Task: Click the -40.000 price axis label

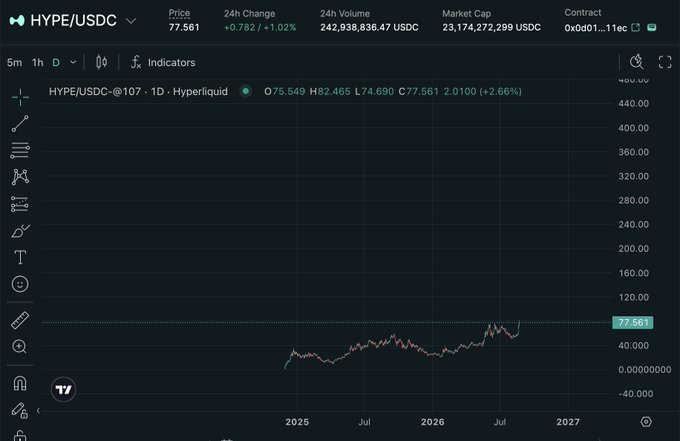Action: click(635, 394)
